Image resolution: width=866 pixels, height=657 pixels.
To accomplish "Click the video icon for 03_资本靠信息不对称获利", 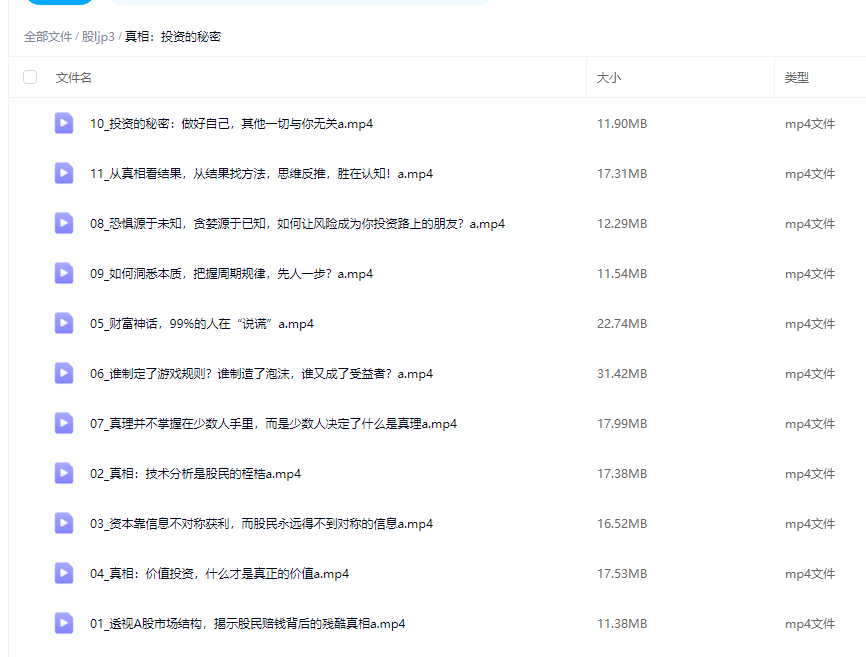I will [63, 523].
